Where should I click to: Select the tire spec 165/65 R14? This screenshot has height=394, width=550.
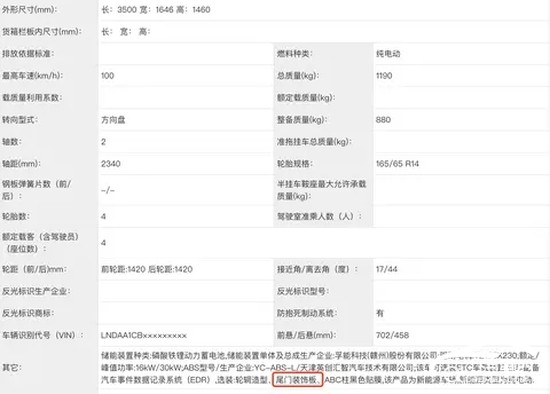point(397,163)
